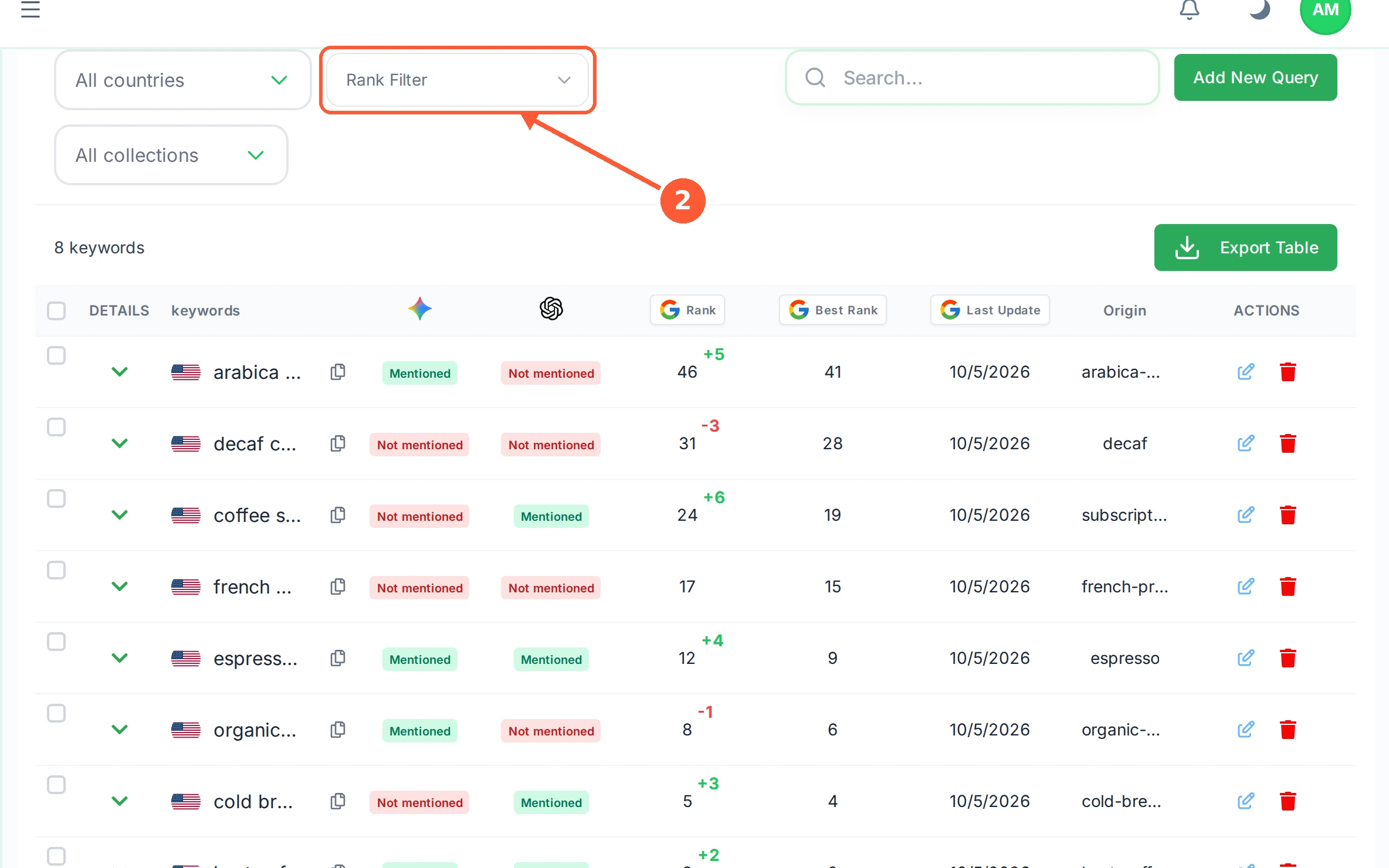Click Mentioned badge in organic row
This screenshot has width=1389, height=868.
pos(420,731)
